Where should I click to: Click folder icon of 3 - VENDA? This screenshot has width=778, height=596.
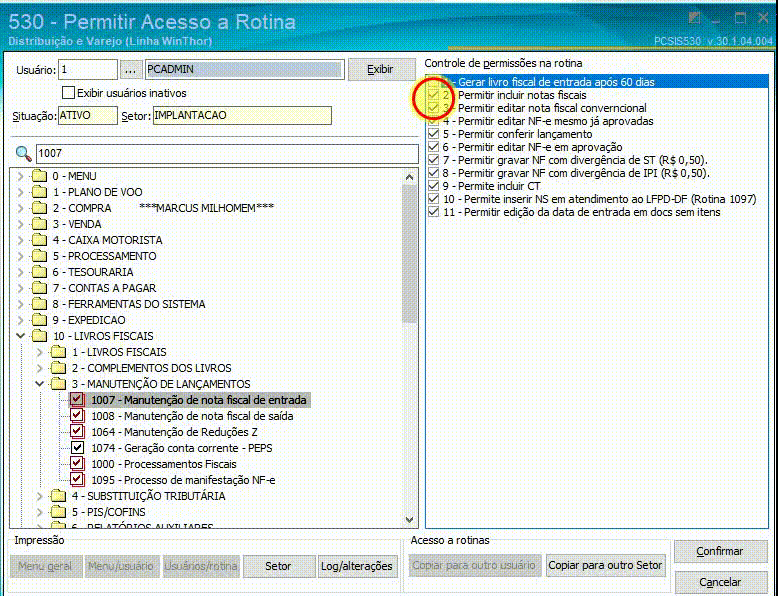point(39,224)
